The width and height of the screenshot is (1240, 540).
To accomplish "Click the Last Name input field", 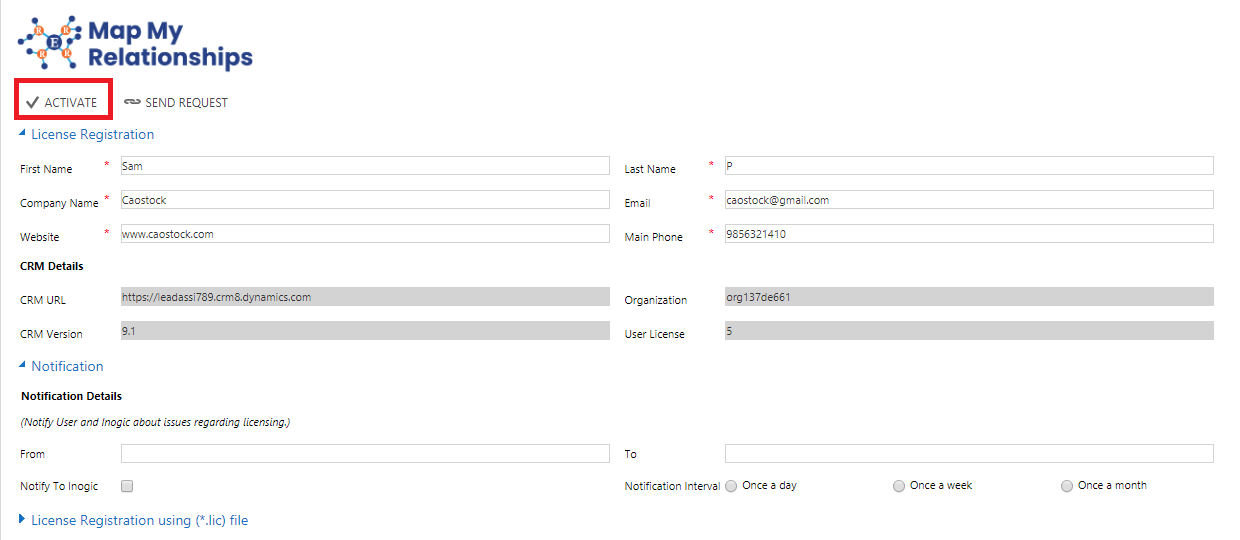I will tap(969, 166).
